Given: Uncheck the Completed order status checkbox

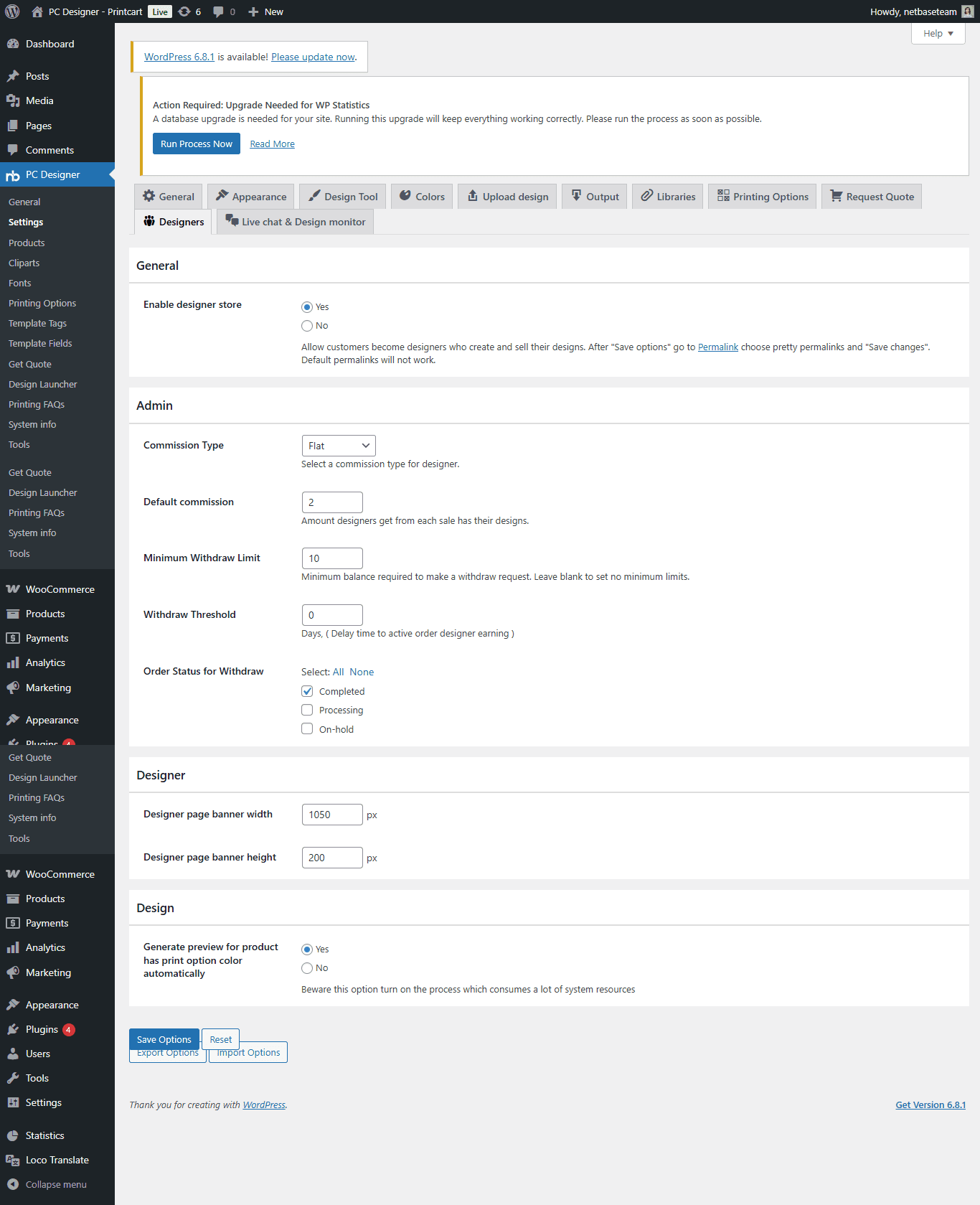Looking at the screenshot, I should pos(307,691).
